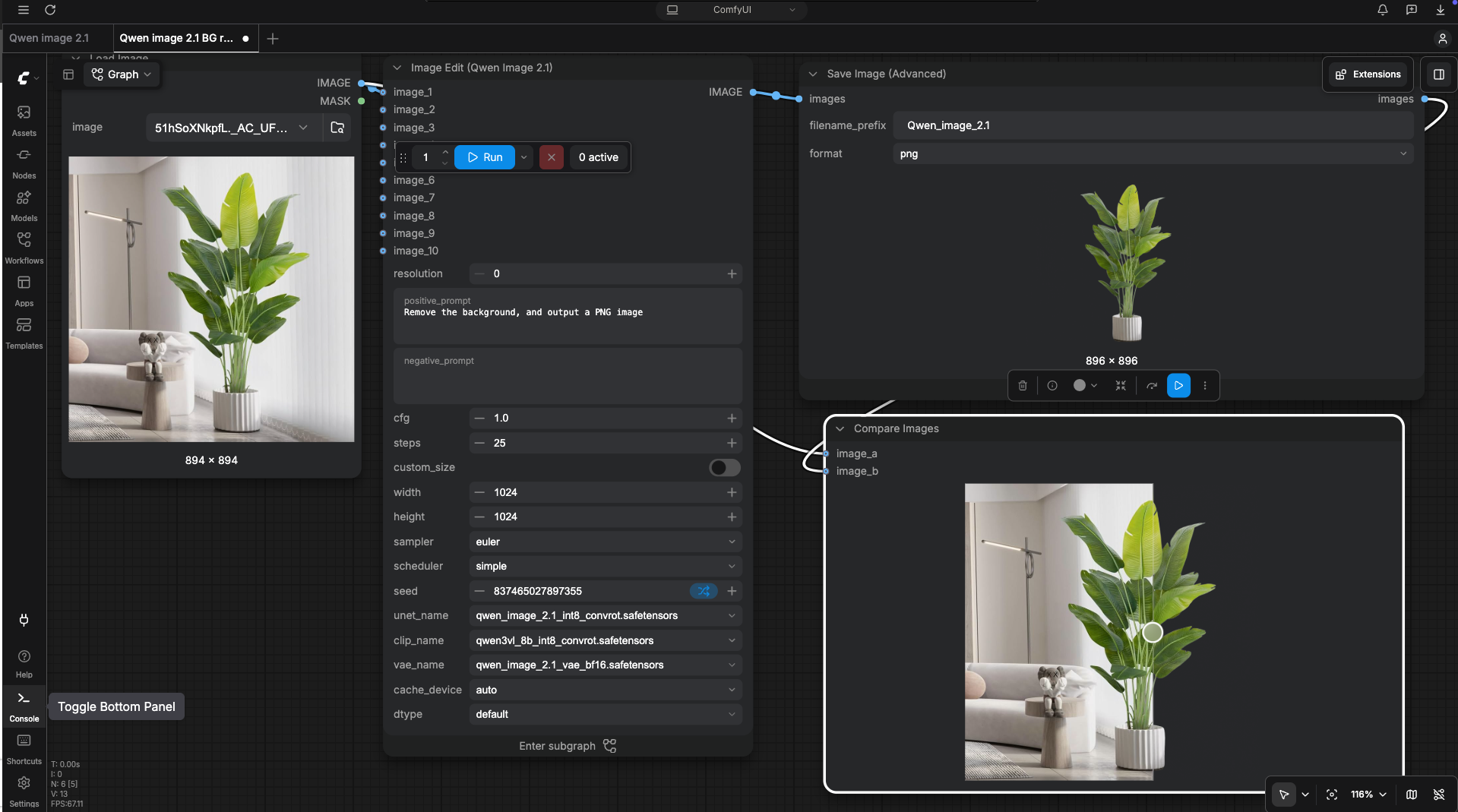Open the Apps sidebar panel

coord(24,290)
